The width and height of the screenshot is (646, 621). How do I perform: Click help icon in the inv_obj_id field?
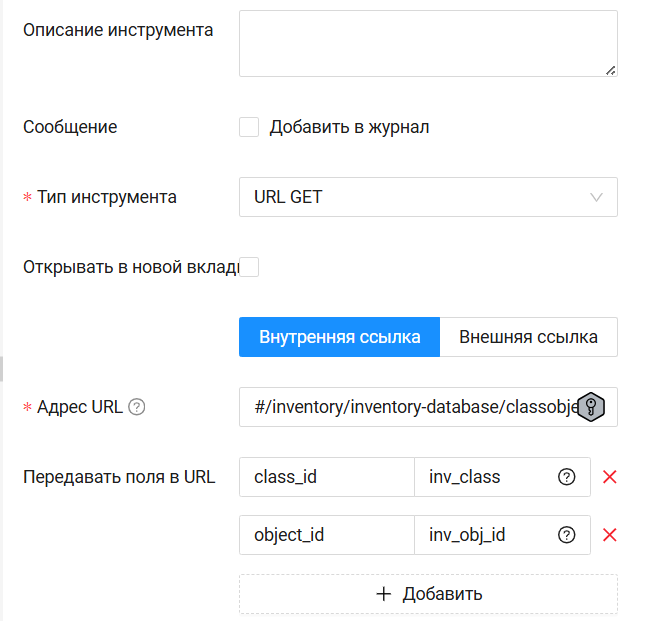coord(567,535)
